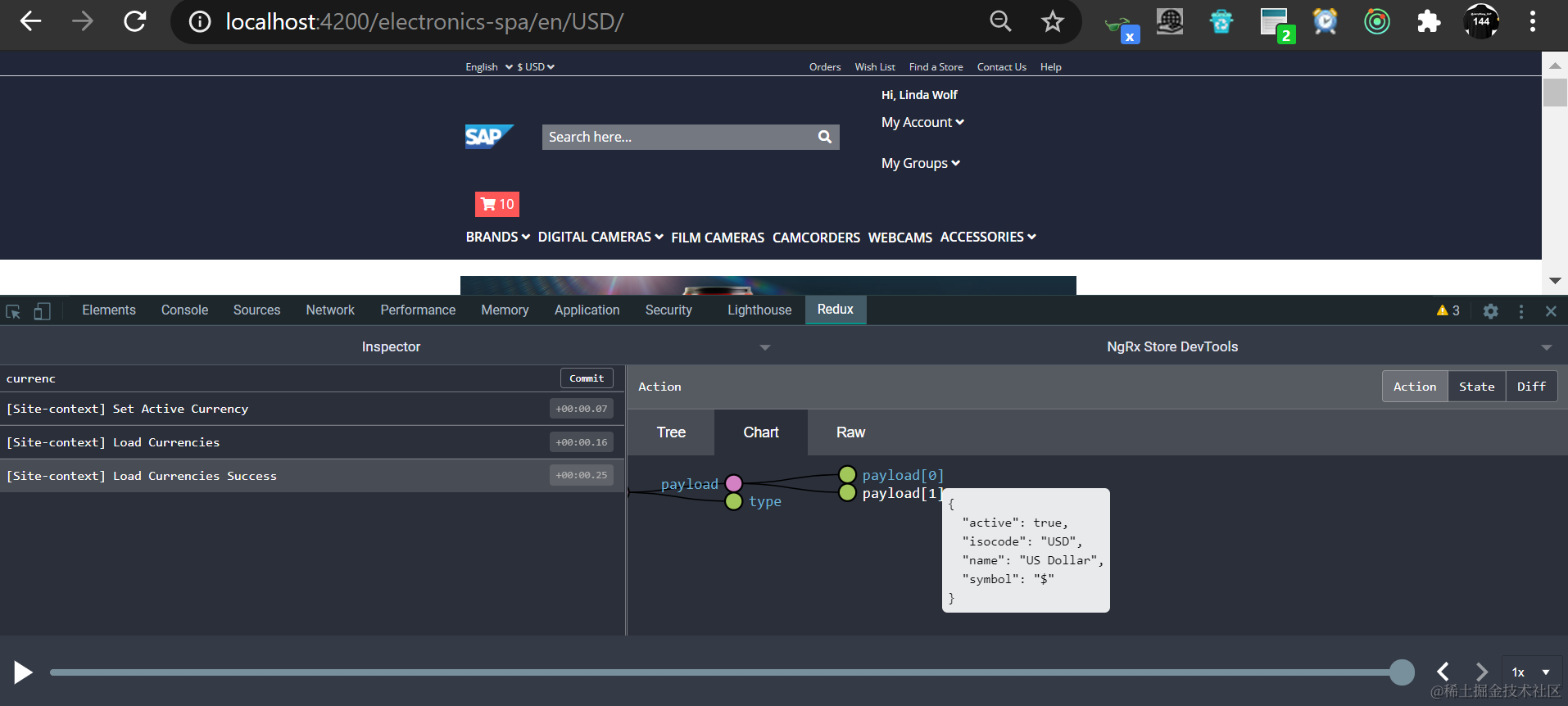Click the alarm clock extension icon

coord(1325,21)
